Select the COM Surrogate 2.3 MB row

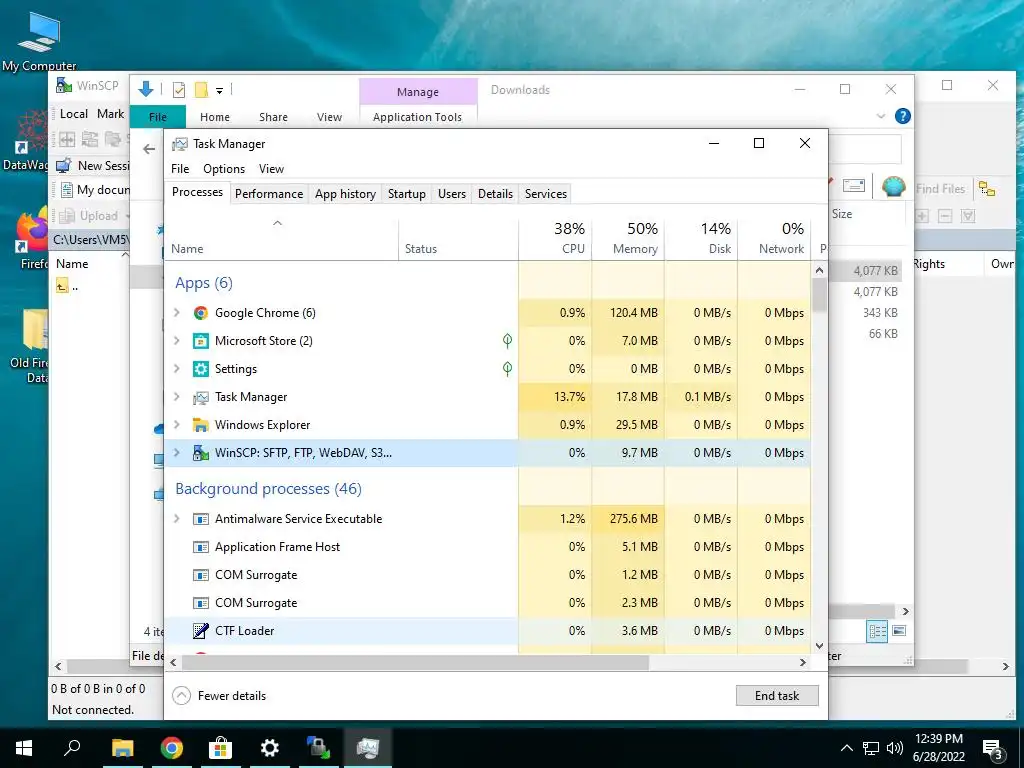pos(487,603)
